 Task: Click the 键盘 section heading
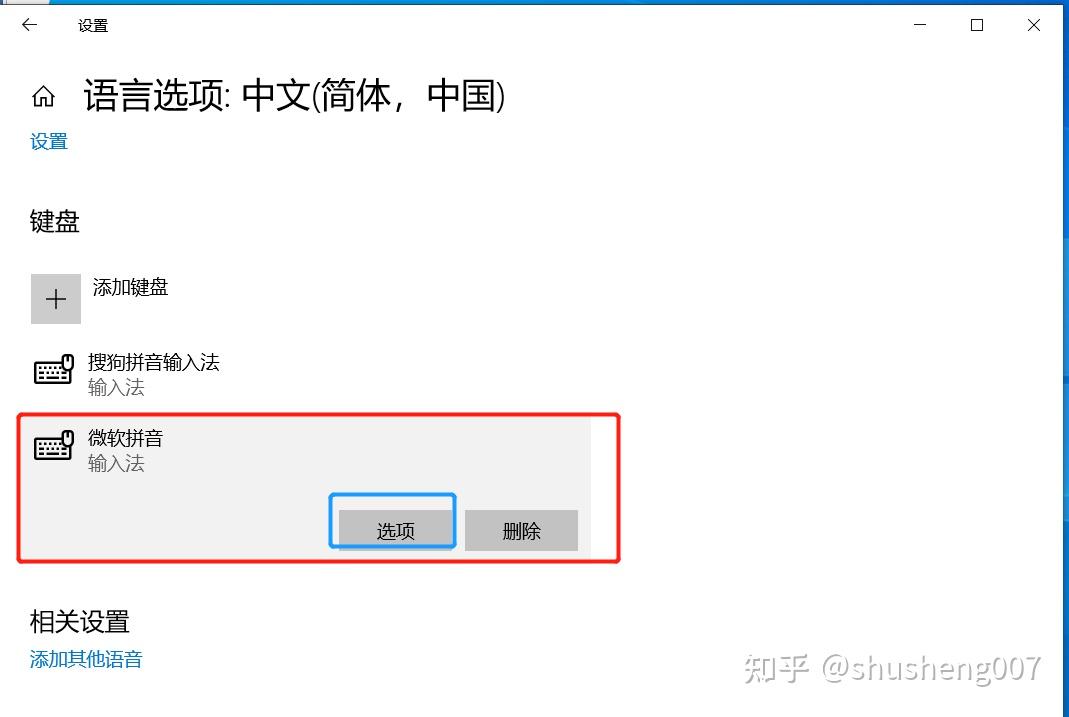coord(55,222)
